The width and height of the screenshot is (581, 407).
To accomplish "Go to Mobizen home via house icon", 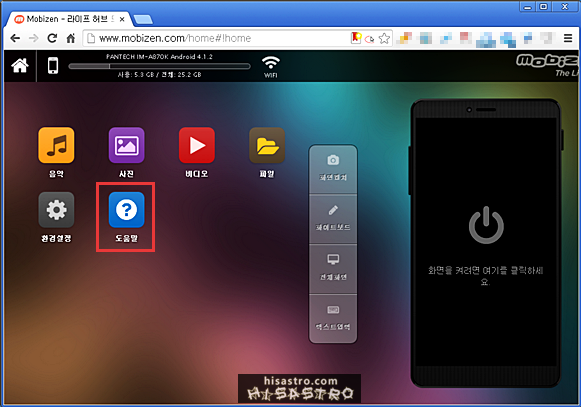I will click(x=20, y=66).
